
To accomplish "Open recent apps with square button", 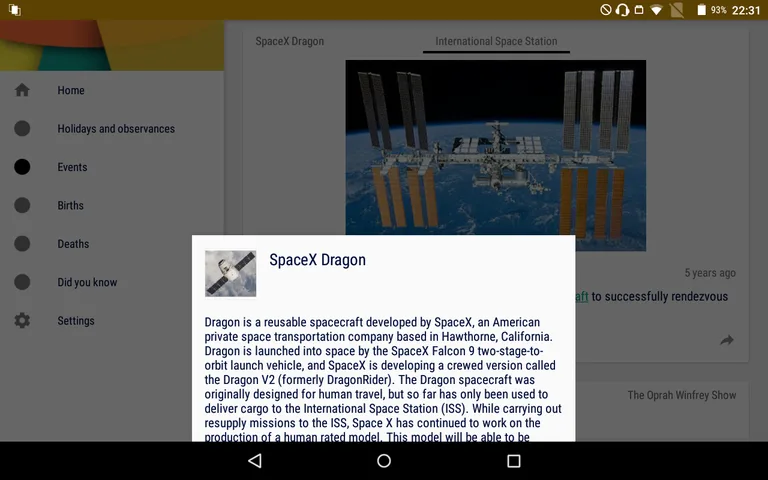I will pyautogui.click(x=513, y=461).
